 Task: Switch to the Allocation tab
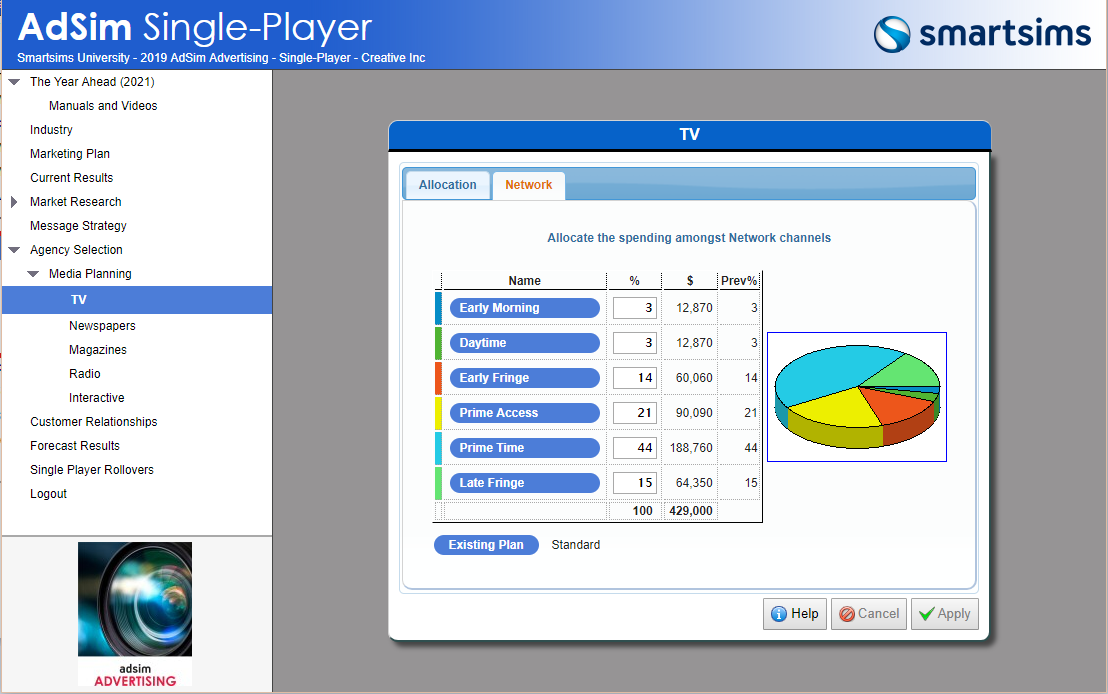(447, 185)
